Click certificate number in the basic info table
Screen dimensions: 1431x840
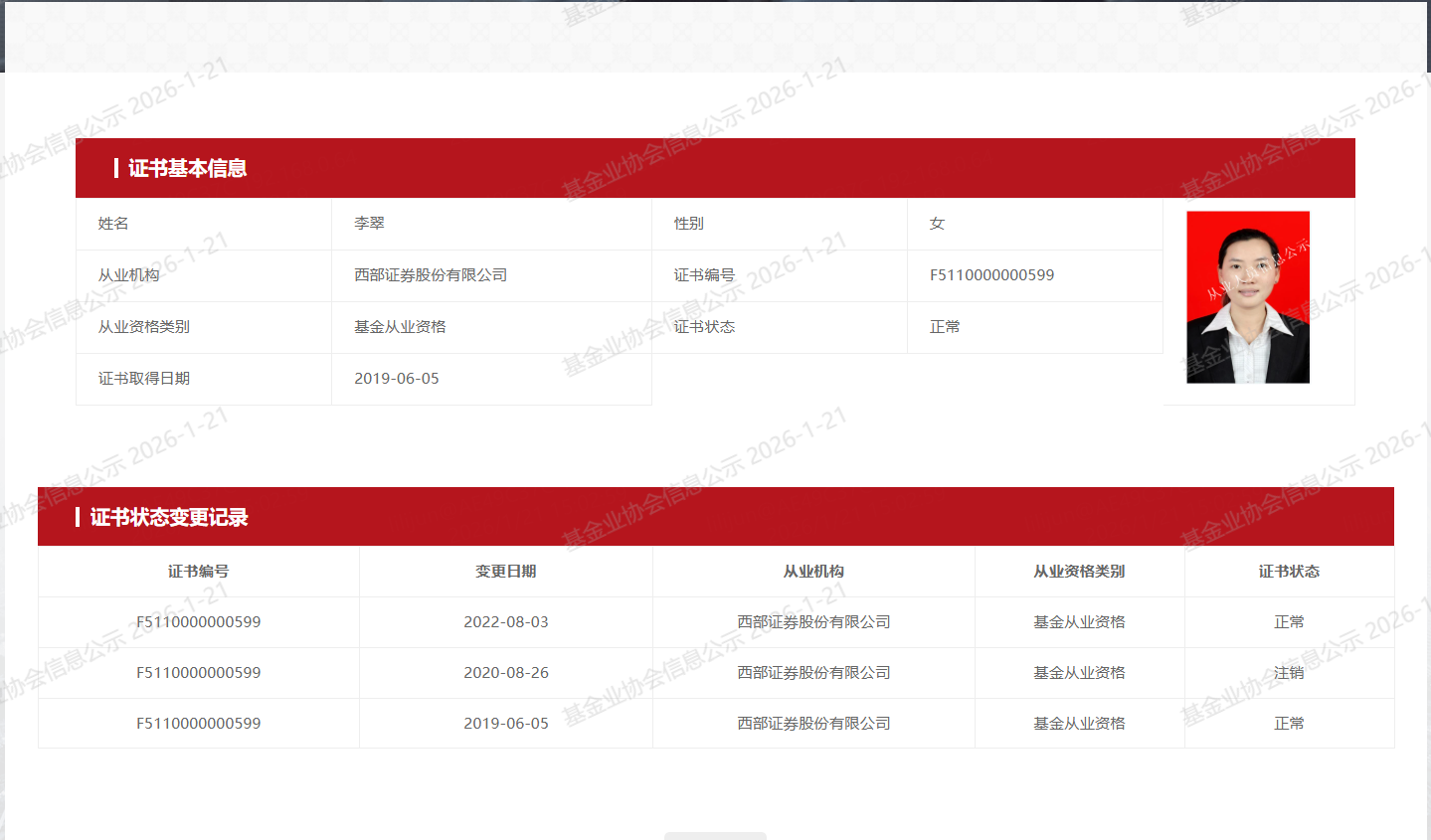(991, 275)
